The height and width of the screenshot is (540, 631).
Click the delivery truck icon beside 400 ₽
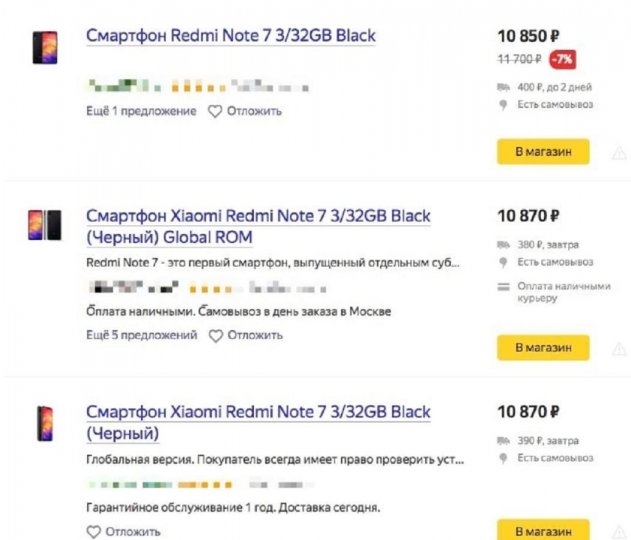[x=503, y=87]
